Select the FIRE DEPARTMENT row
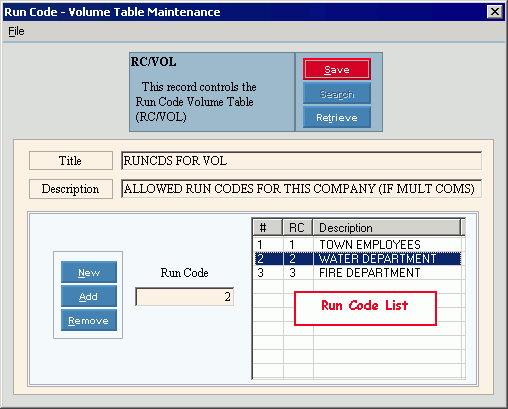Viewport: 508px width, 409px height. tap(358, 273)
